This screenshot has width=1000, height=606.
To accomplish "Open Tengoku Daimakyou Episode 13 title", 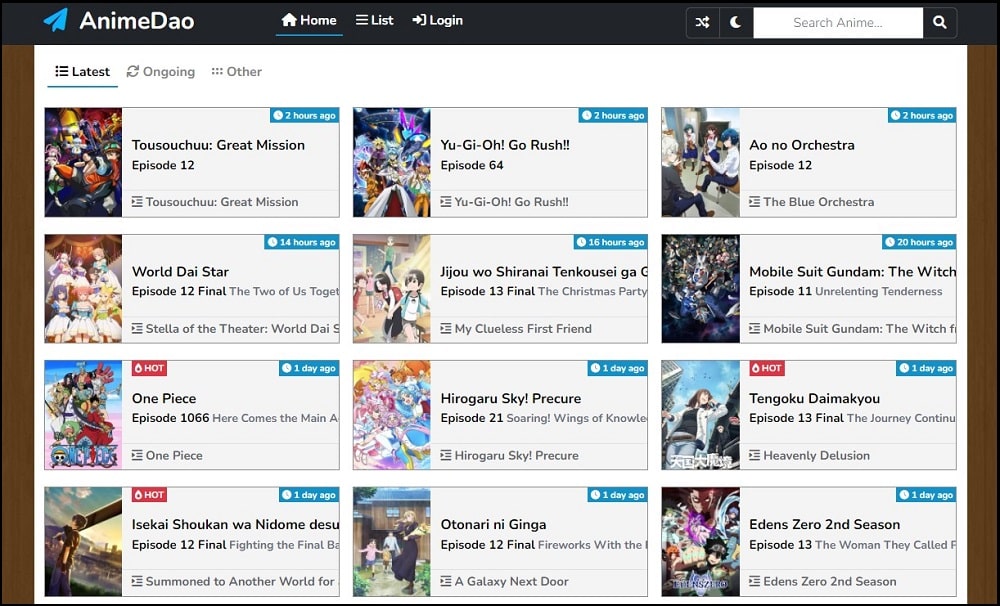I will (x=814, y=399).
